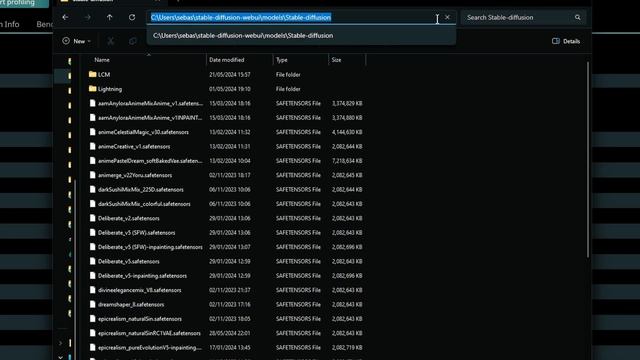
Task: Toggle the Details pane
Action: tap(566, 41)
